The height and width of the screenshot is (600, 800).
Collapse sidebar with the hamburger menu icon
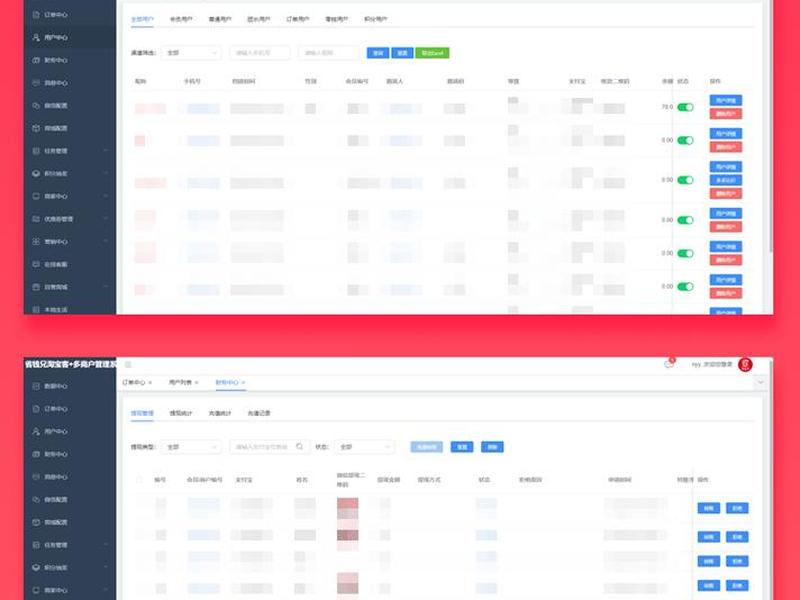point(129,364)
